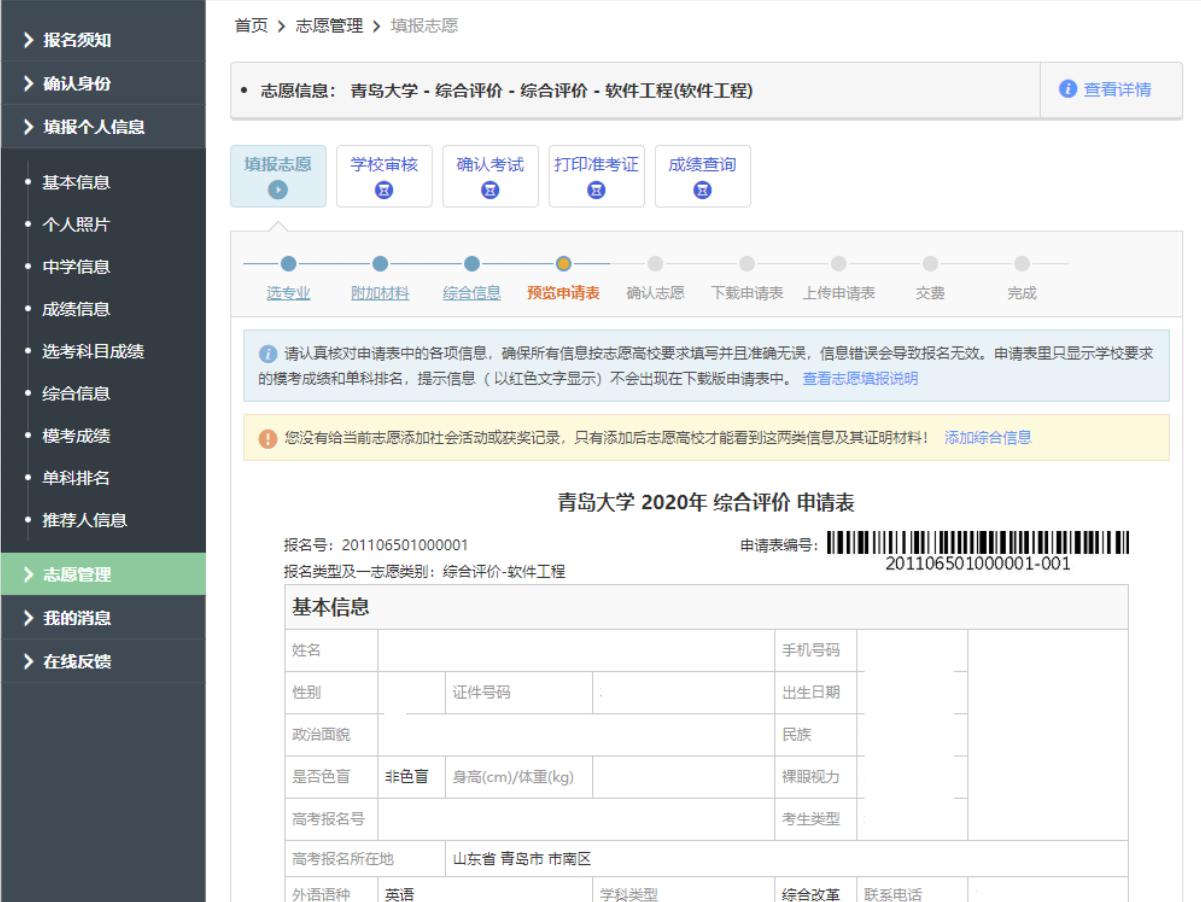
Task: Switch to the 学校审核 tab
Action: tap(384, 176)
